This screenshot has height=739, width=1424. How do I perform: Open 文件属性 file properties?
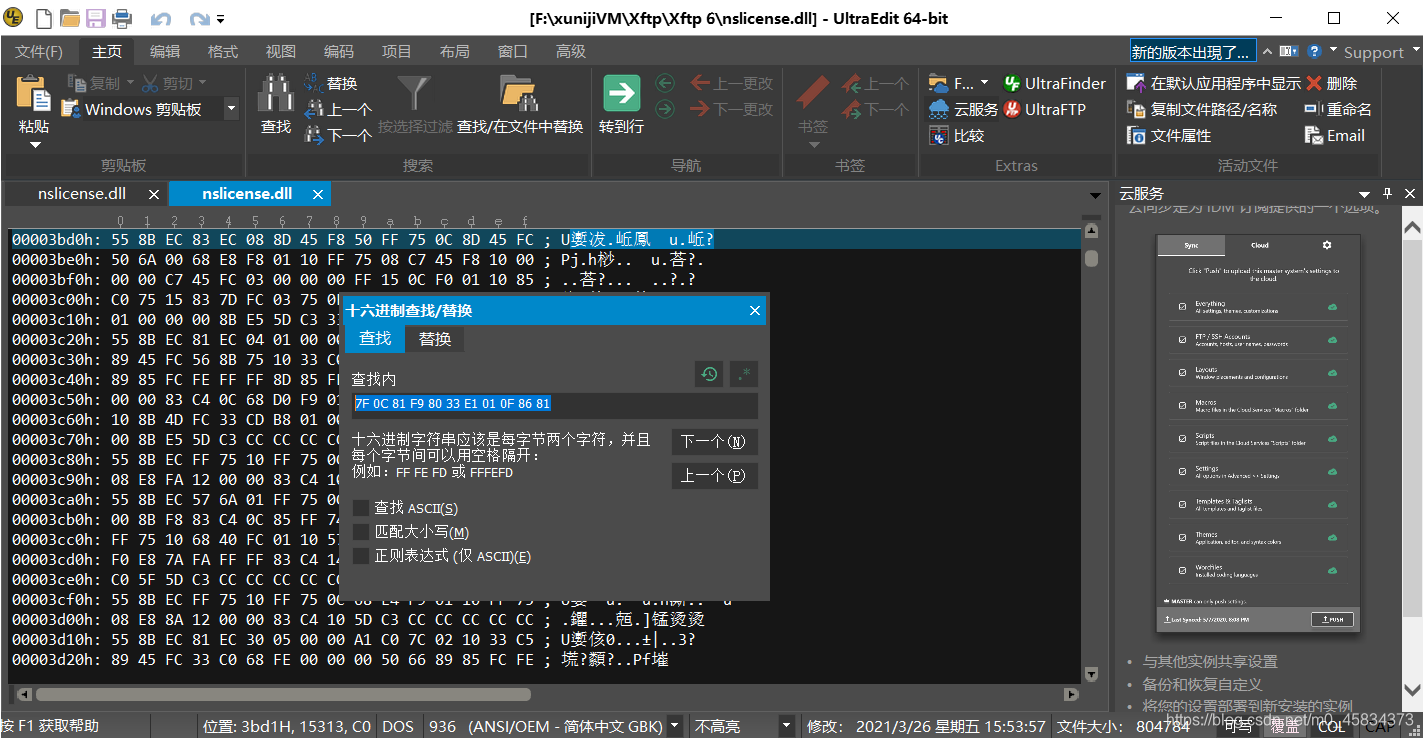(x=1169, y=135)
